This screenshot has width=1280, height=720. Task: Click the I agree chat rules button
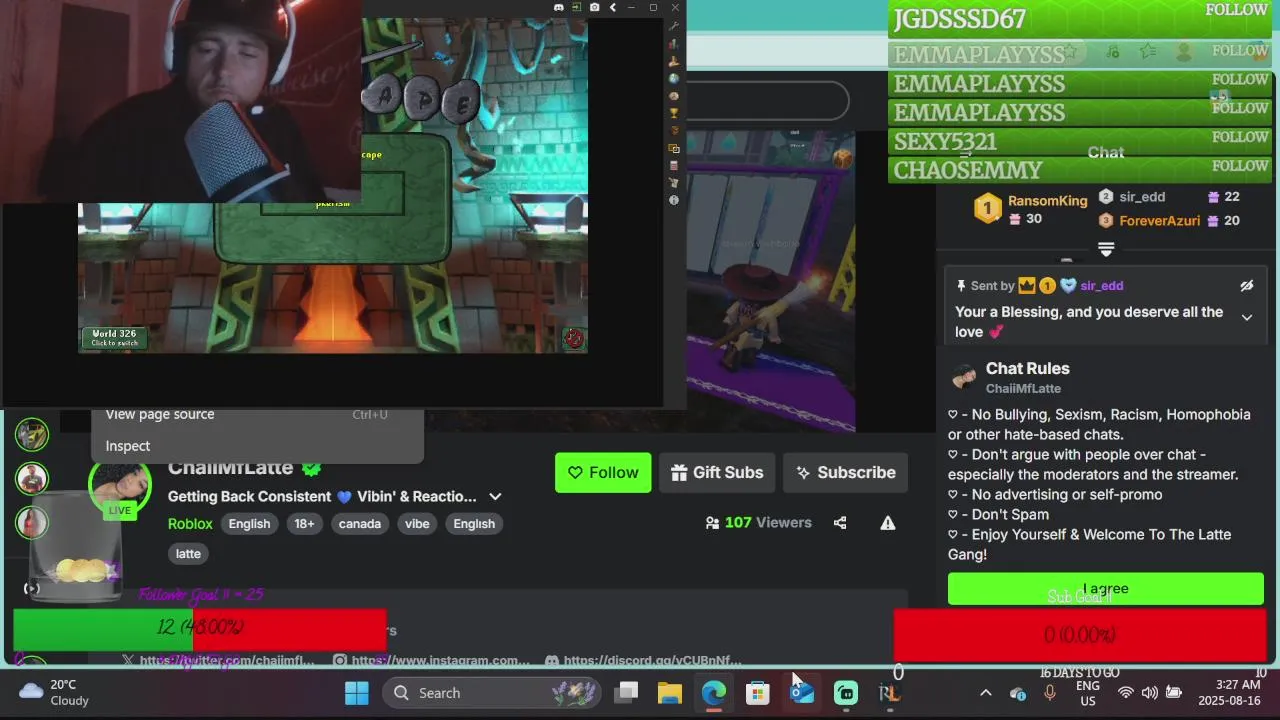click(x=1105, y=589)
